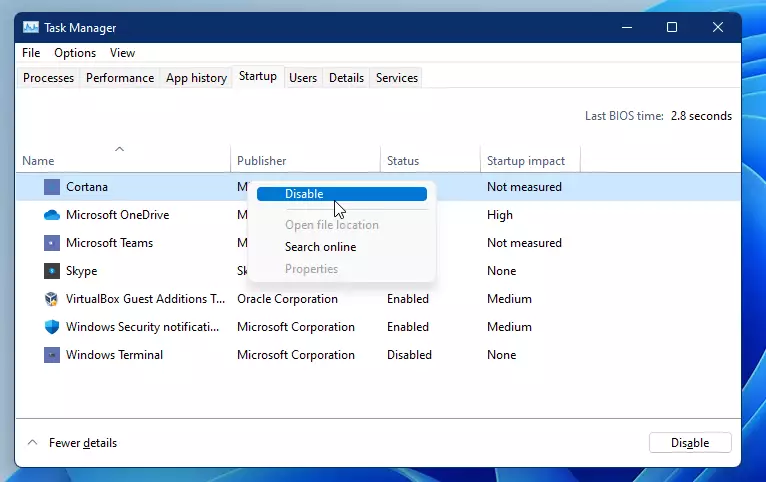Select Windows Security notification row name
Viewport: 766px width, 482px height.
tap(143, 327)
